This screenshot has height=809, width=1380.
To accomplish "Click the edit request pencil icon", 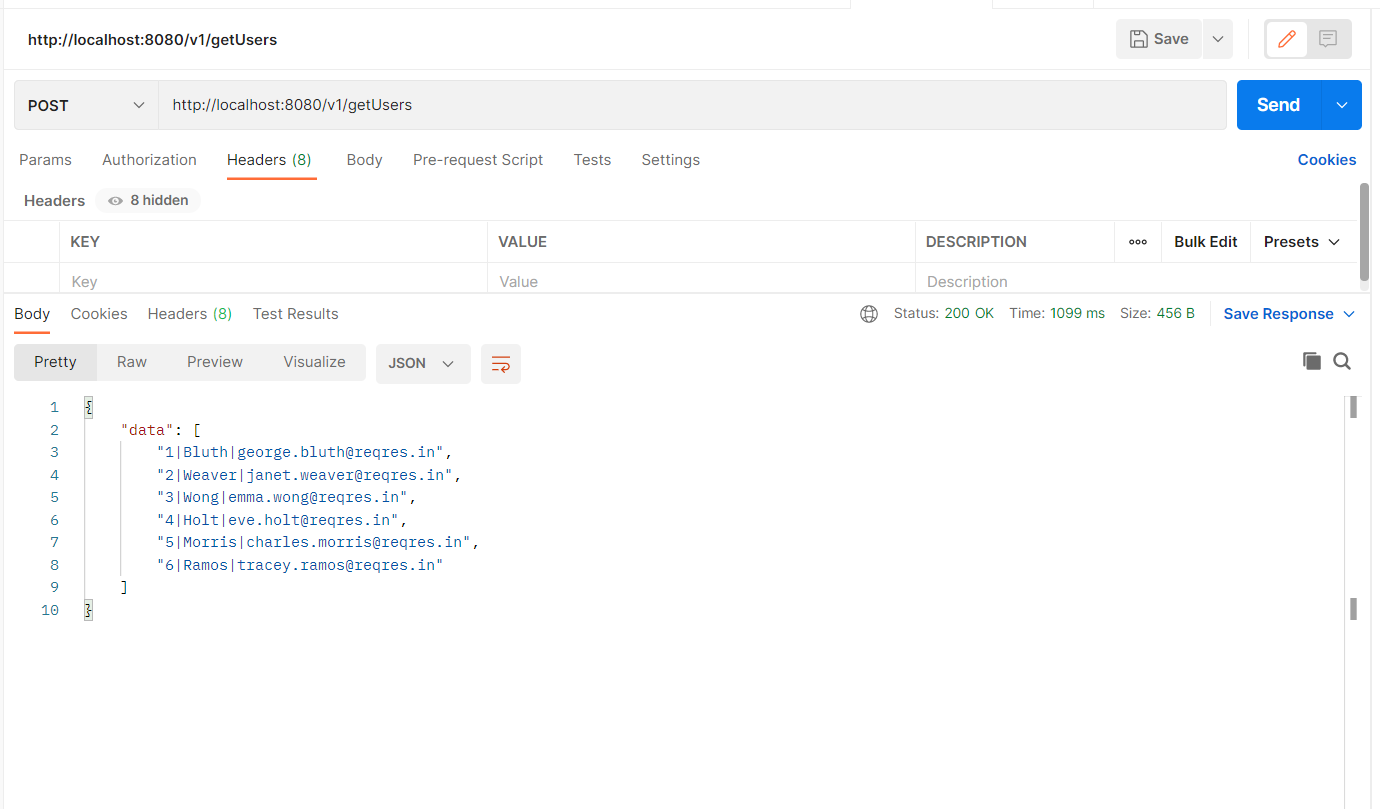I will coord(1285,38).
